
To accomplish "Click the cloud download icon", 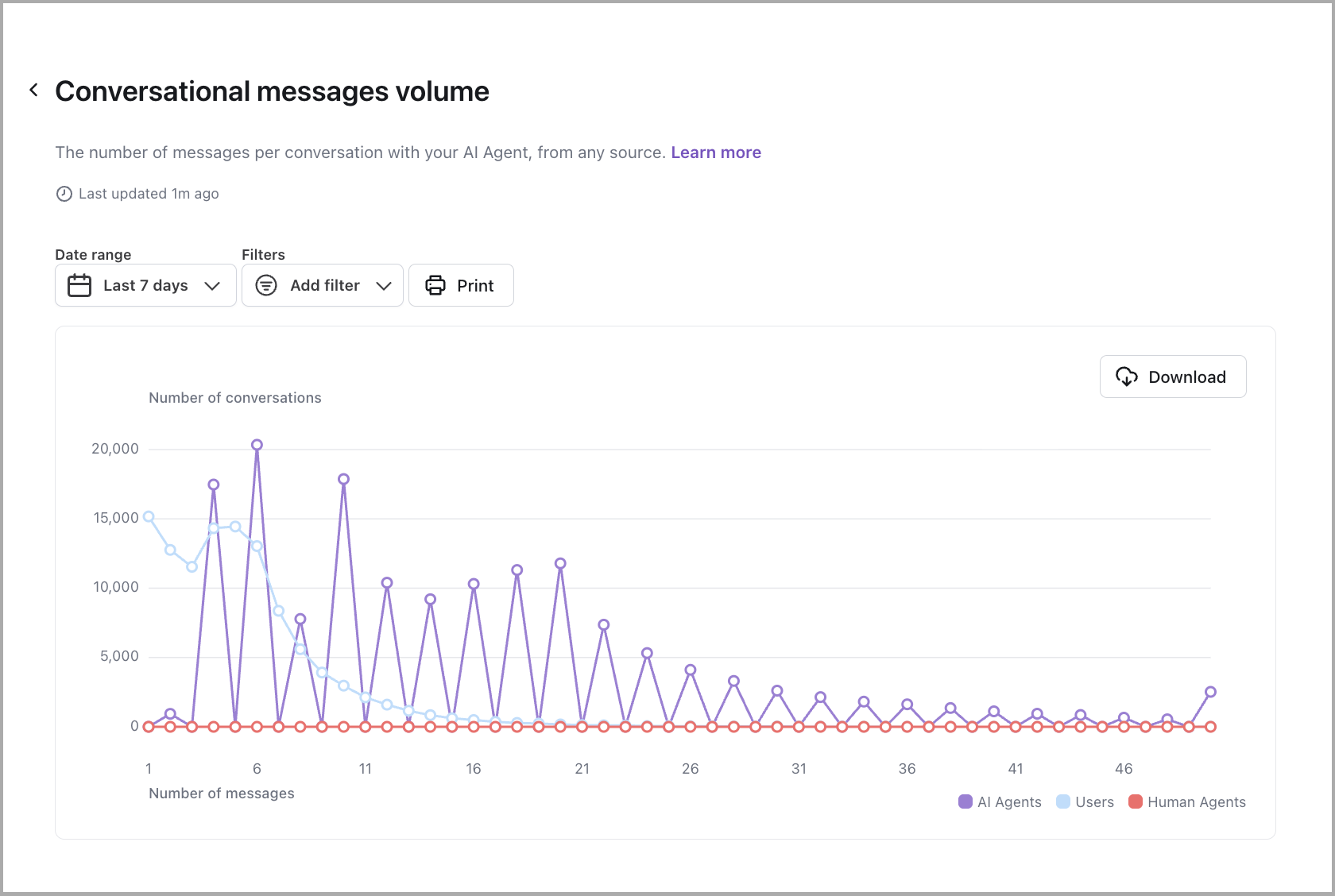I will click(x=1126, y=377).
